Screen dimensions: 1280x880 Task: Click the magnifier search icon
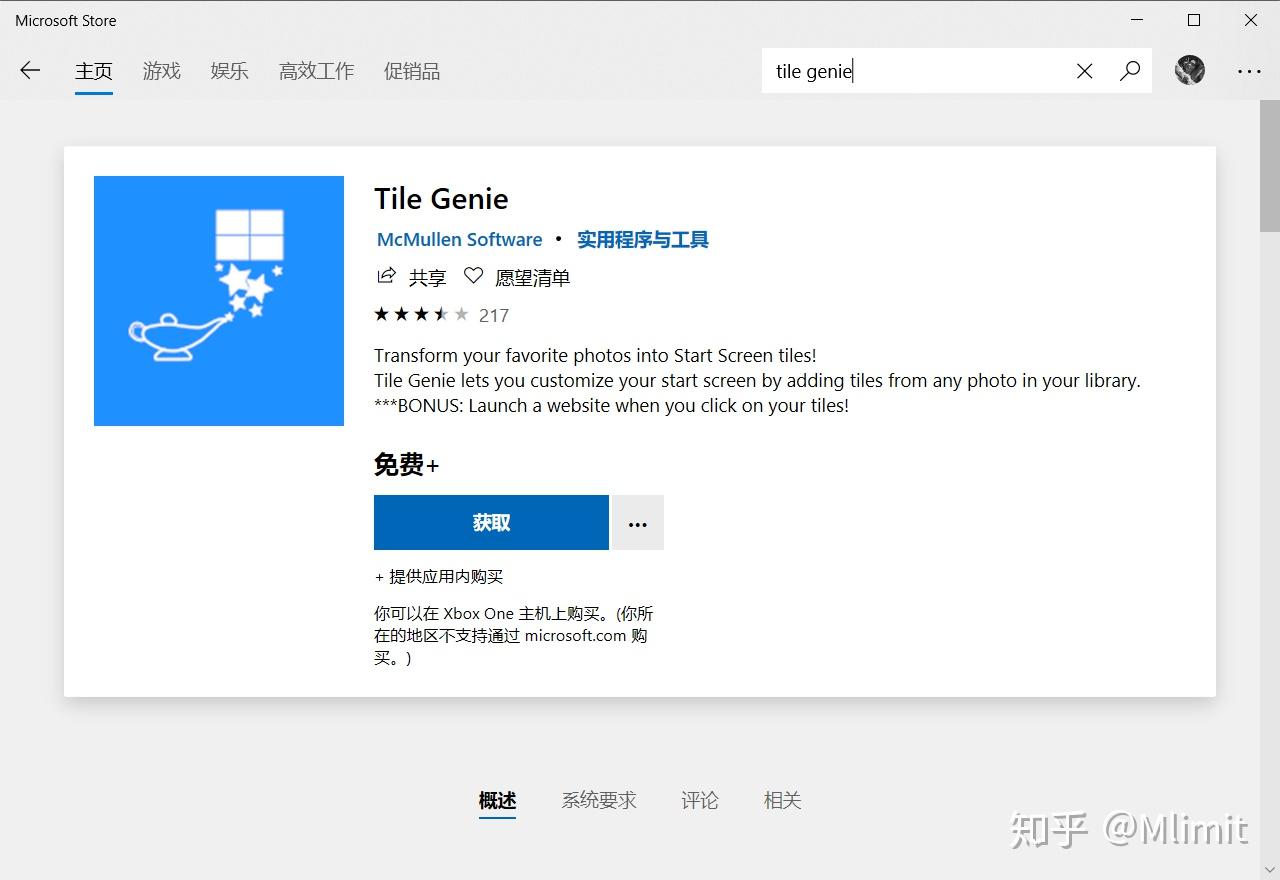click(x=1130, y=71)
